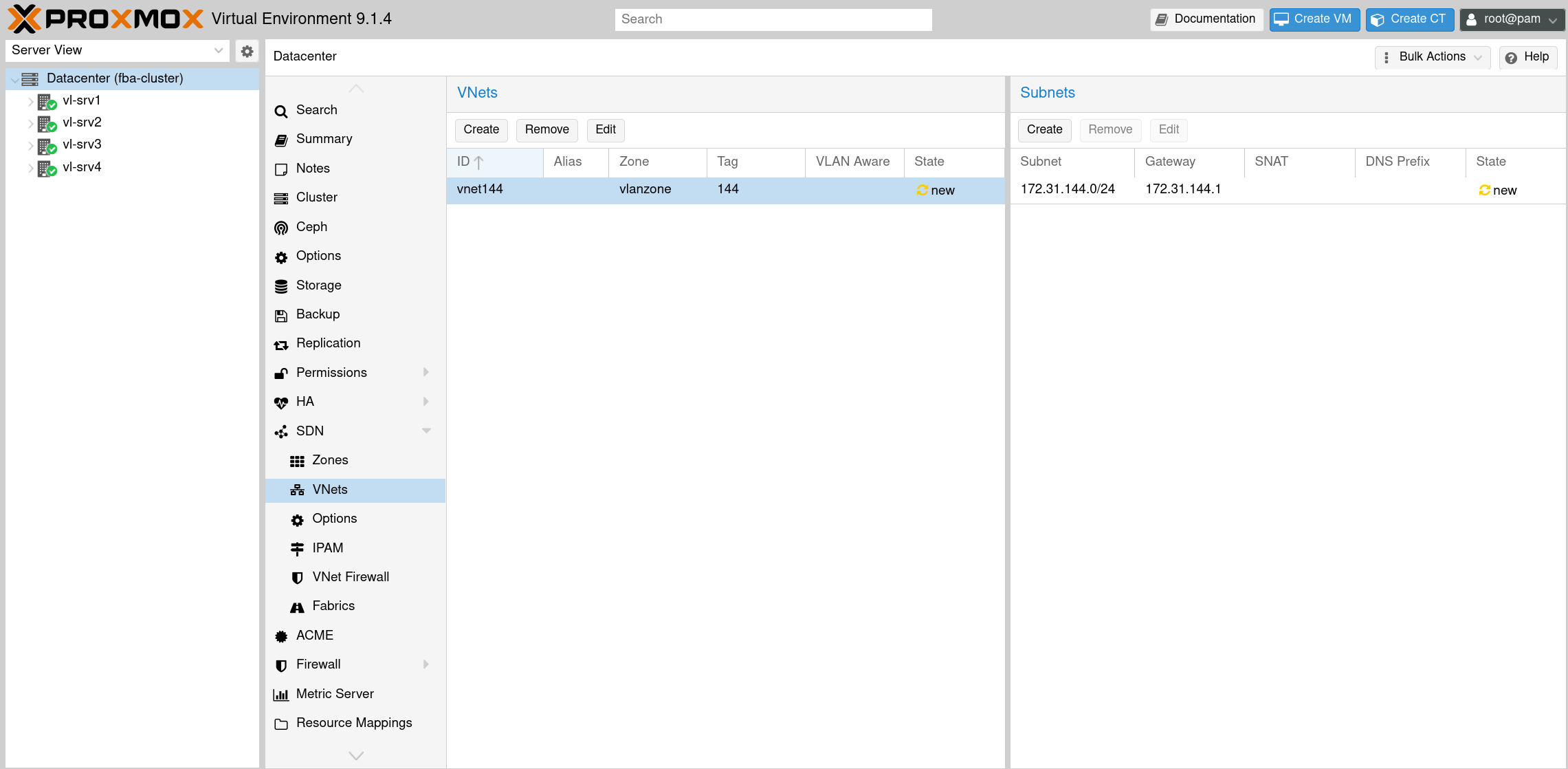Click the IPAM signpost icon
This screenshot has height=769, width=1568.
(x=297, y=549)
